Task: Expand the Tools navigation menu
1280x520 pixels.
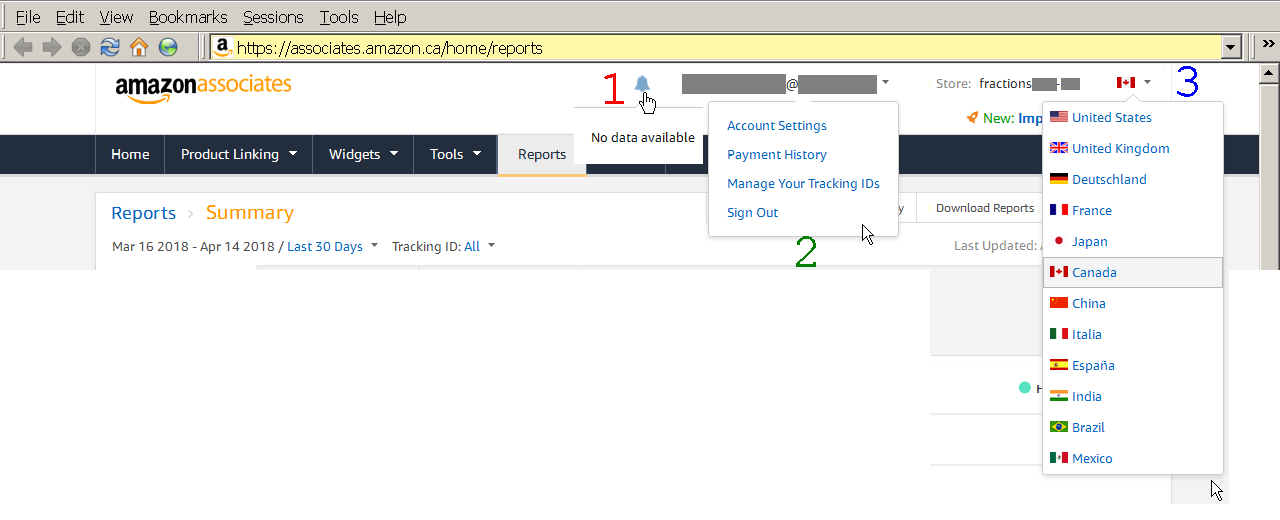Action: click(x=455, y=154)
